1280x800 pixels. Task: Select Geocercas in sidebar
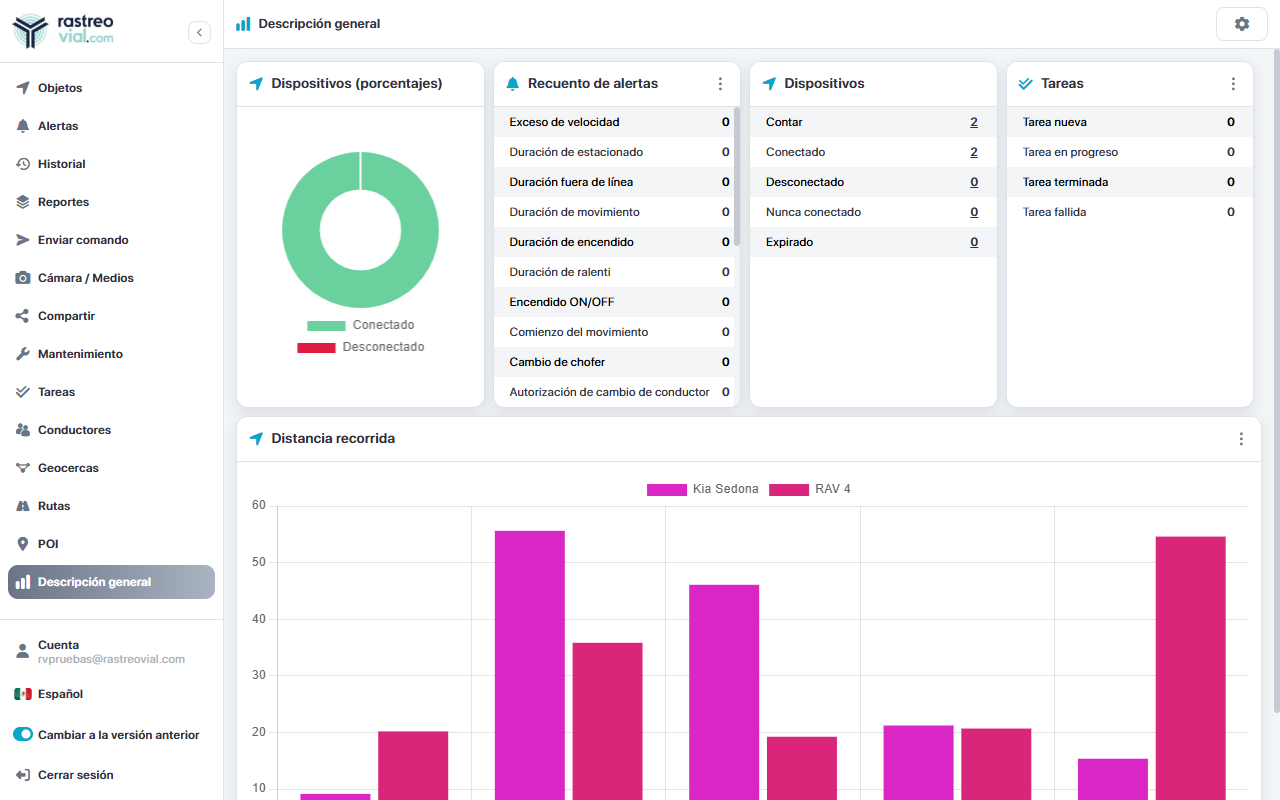click(111, 468)
